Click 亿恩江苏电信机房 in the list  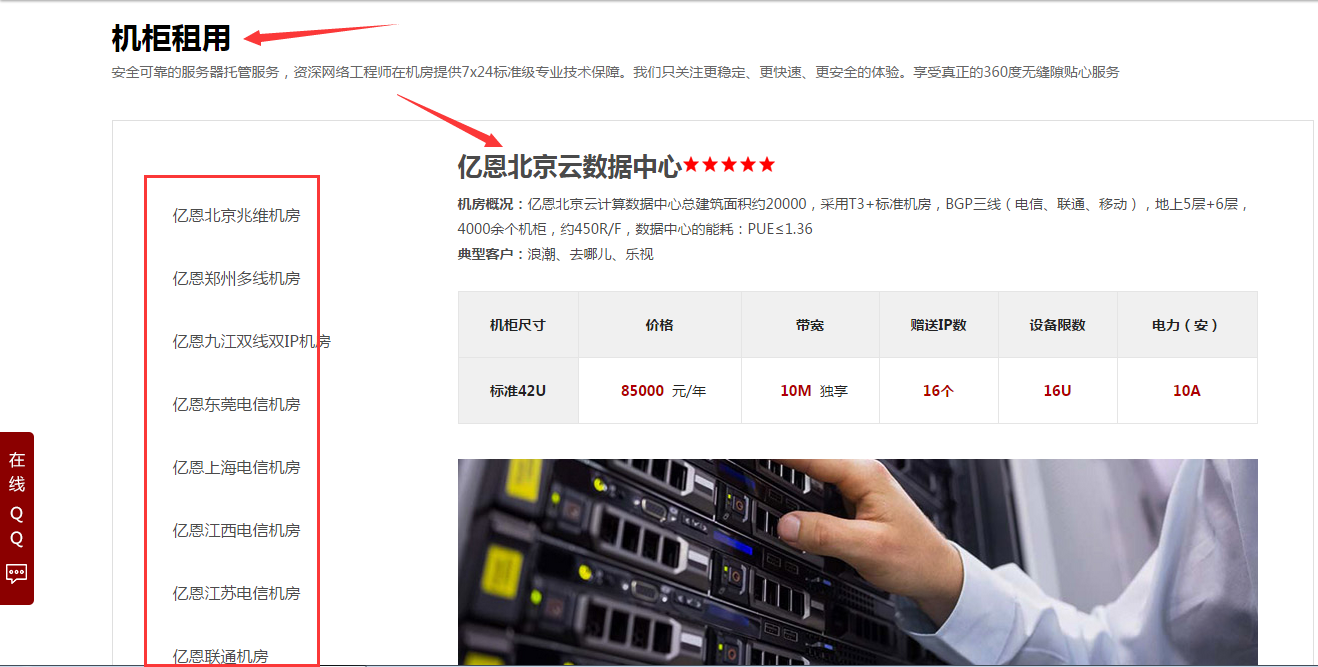pyautogui.click(x=236, y=594)
